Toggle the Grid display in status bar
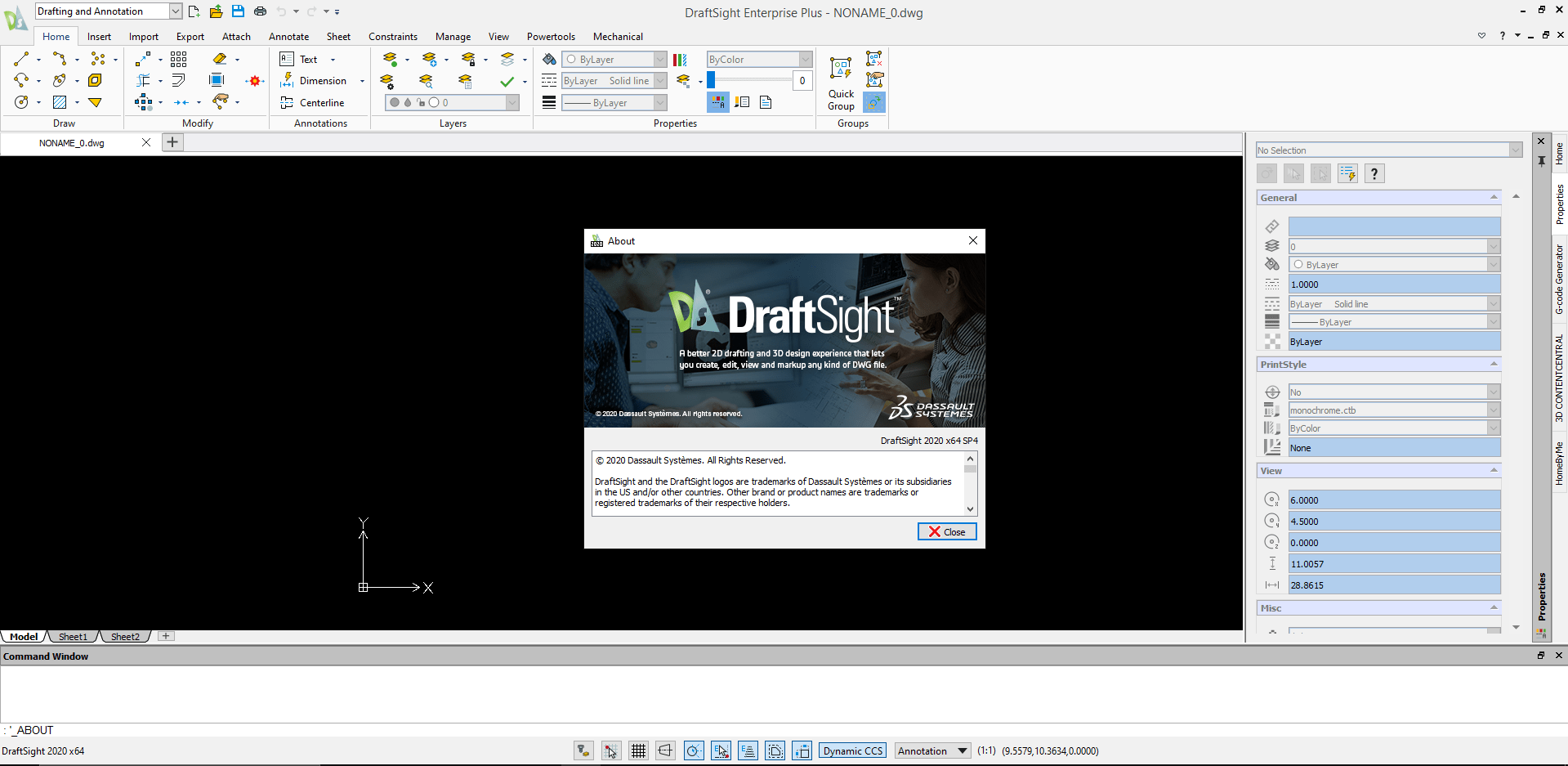 (x=638, y=750)
